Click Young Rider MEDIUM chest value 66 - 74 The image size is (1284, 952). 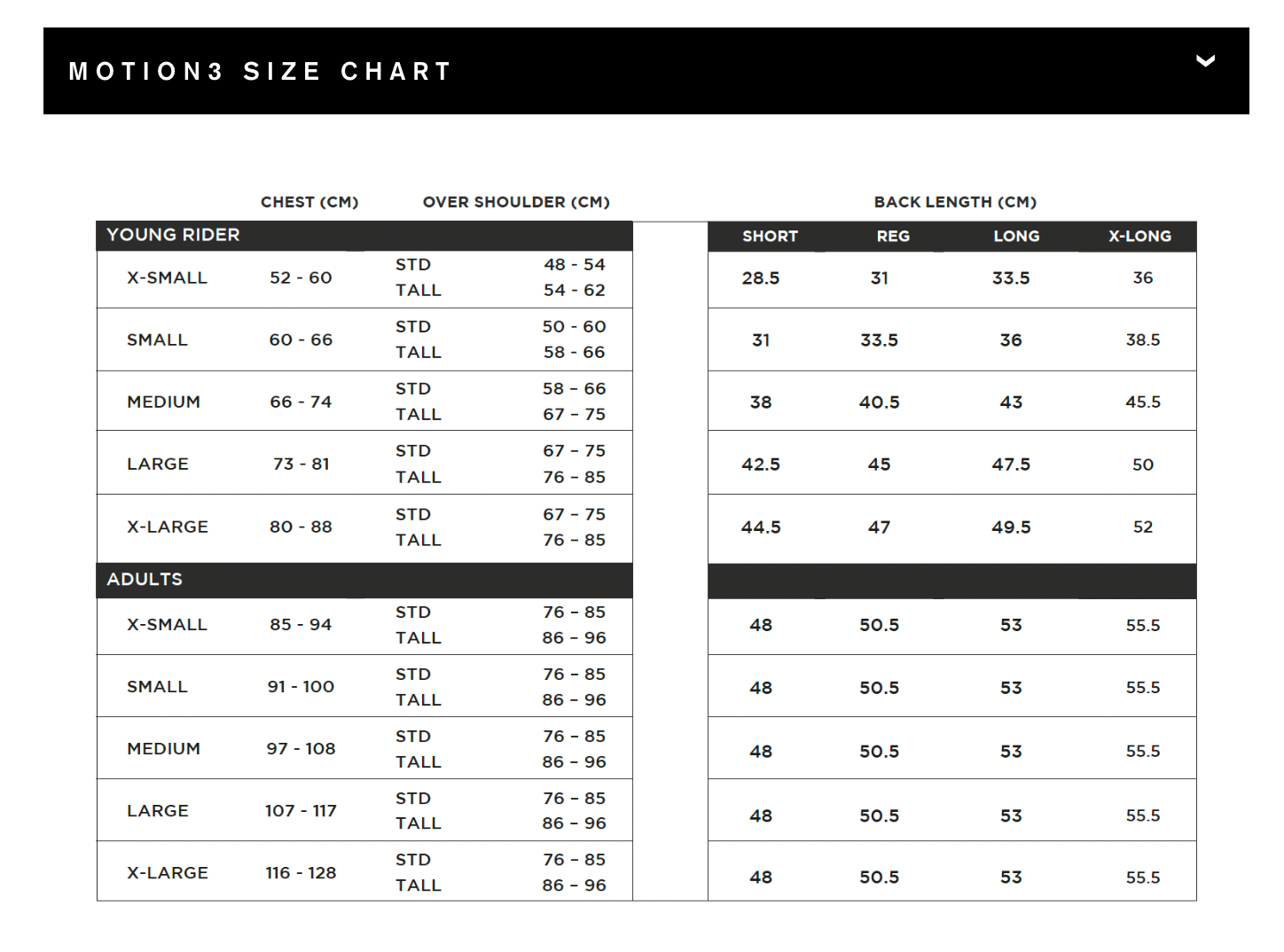click(x=301, y=402)
